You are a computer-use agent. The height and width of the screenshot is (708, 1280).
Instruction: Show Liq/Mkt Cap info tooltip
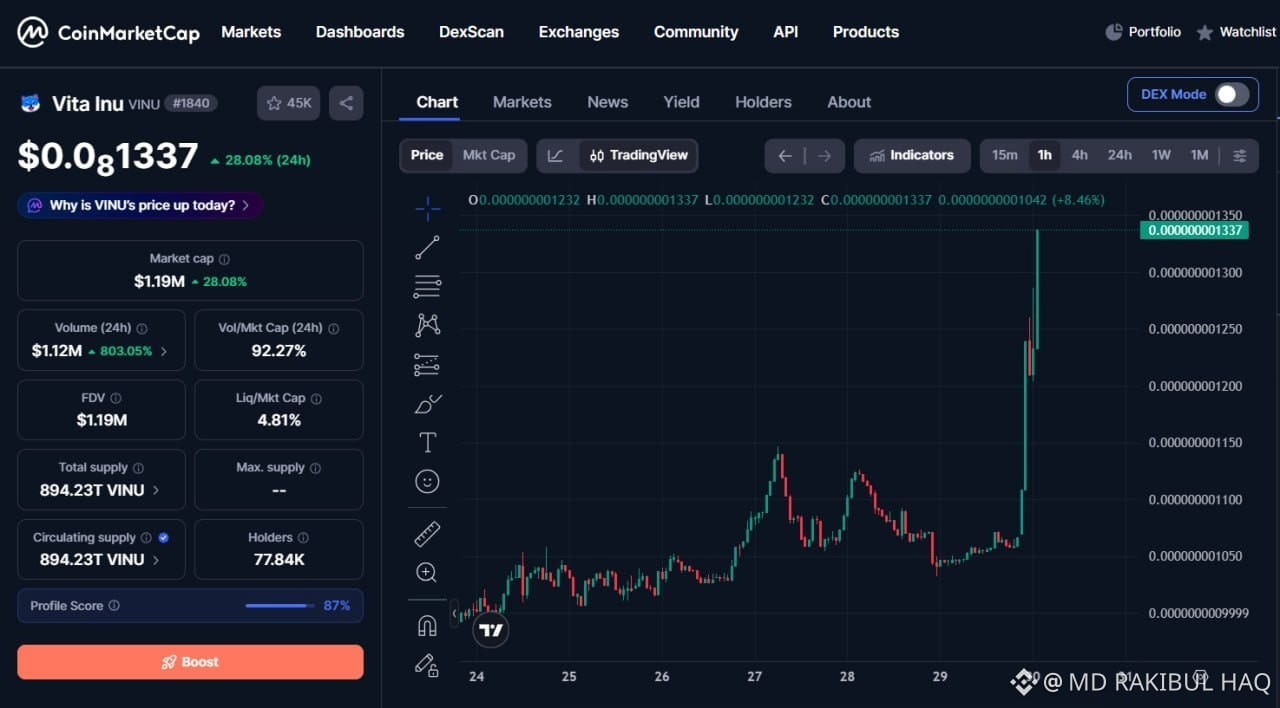(316, 398)
